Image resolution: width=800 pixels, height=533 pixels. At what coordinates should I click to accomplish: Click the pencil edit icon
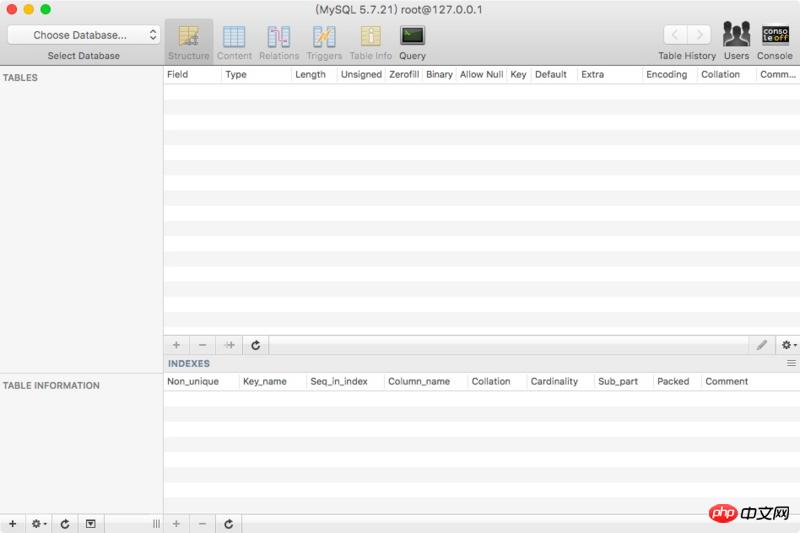tap(762, 345)
